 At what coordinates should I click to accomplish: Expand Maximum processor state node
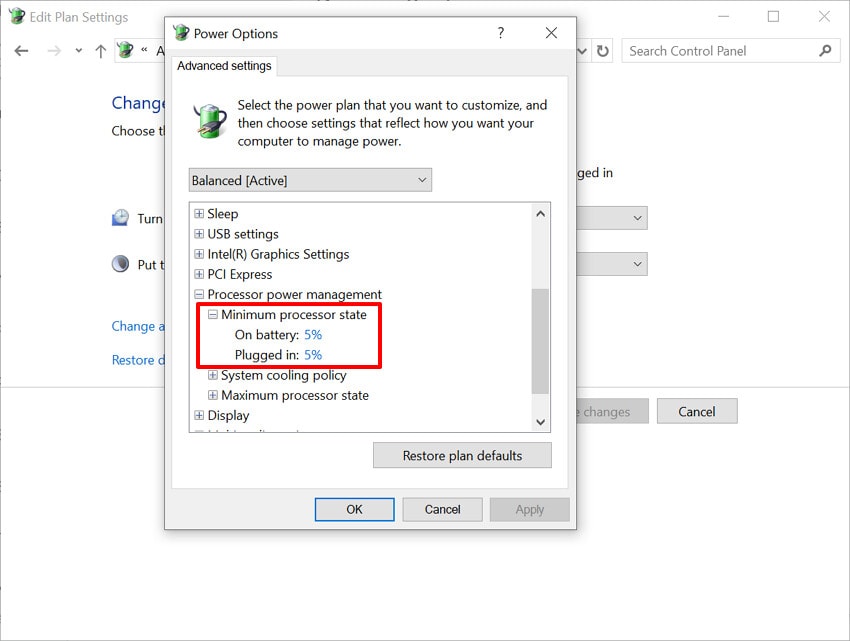coord(213,395)
